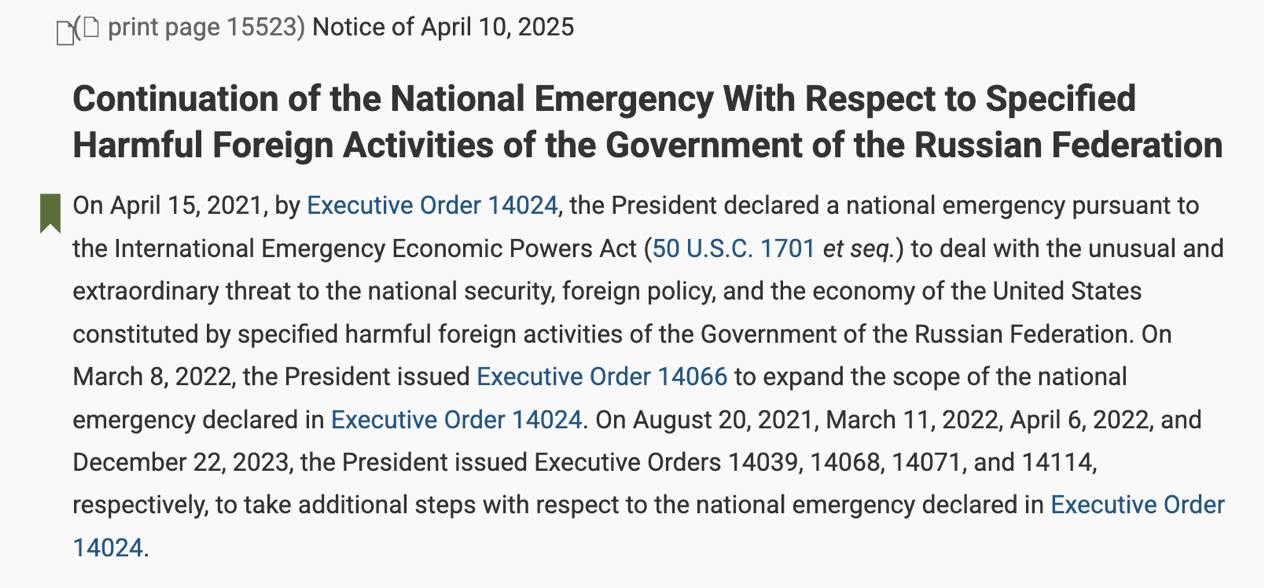1280x588 pixels.
Task: Click the final '14024' link on the last line
Action: coord(108,548)
